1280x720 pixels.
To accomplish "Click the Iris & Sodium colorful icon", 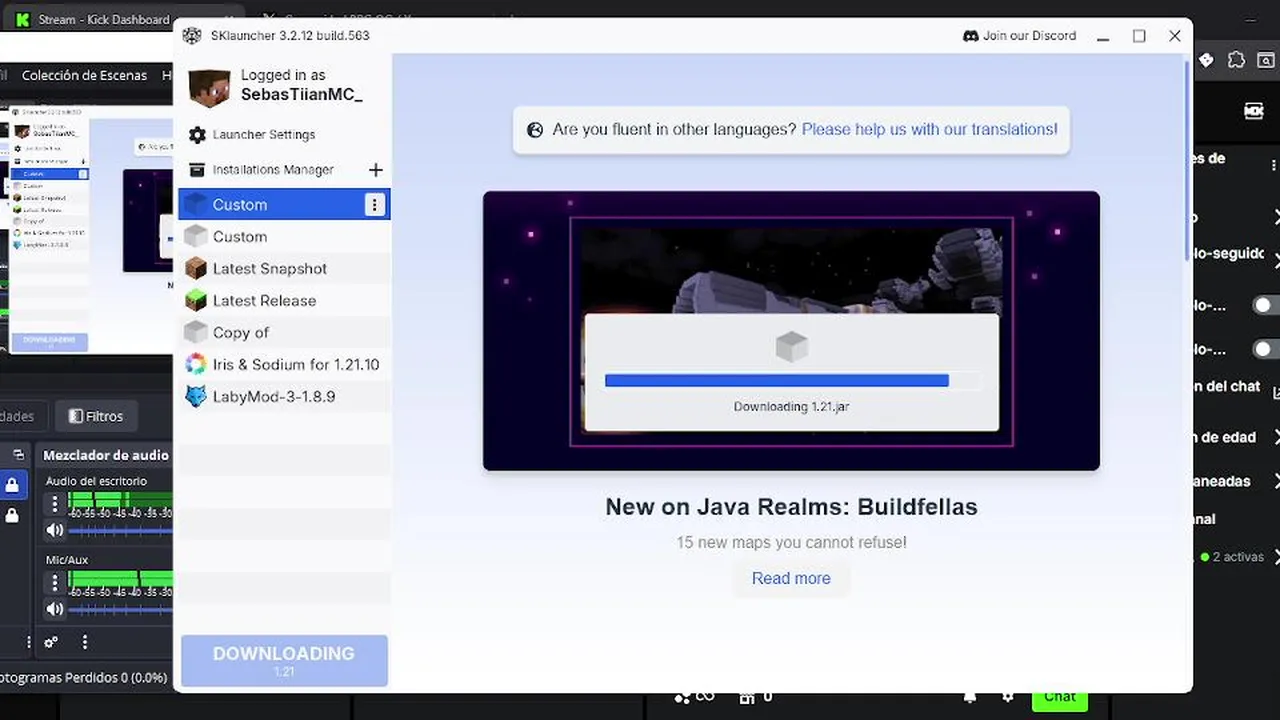I will (x=196, y=365).
